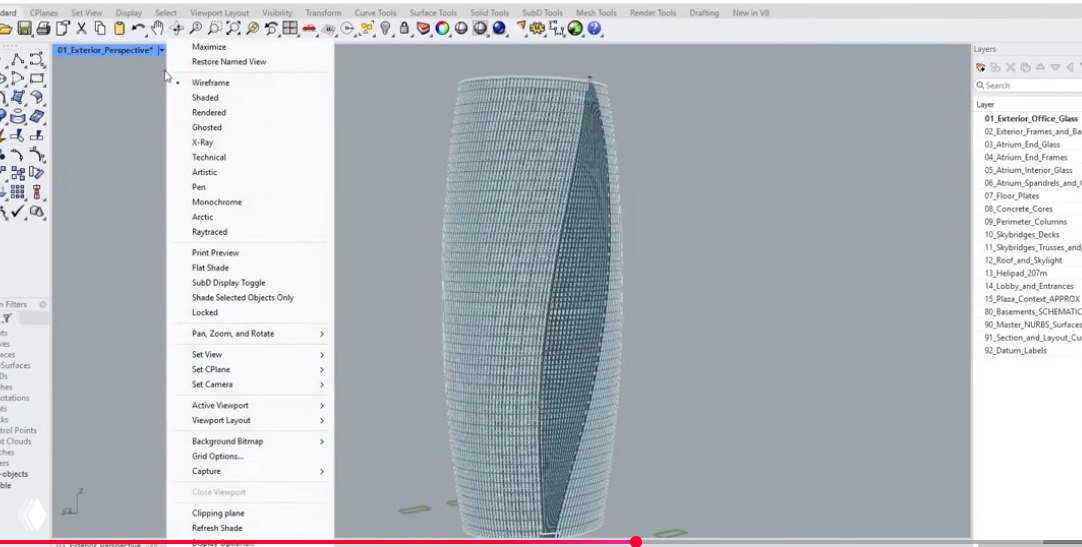This screenshot has width=1082, height=547.
Task: Click the Undo arrow icon
Action: pos(139,29)
